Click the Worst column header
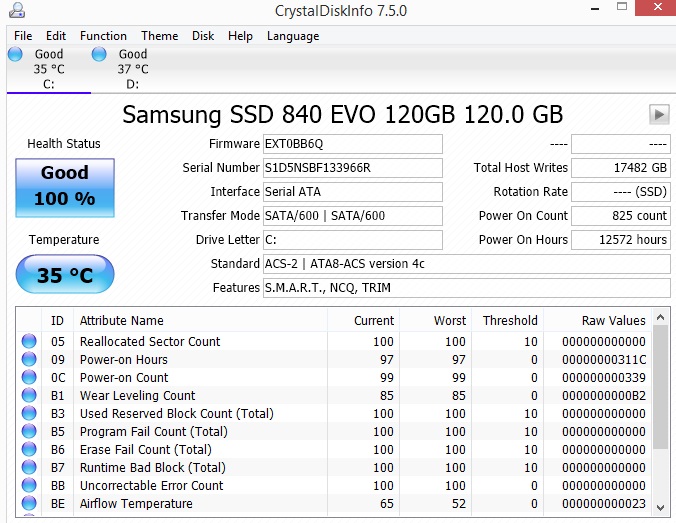 (x=435, y=321)
